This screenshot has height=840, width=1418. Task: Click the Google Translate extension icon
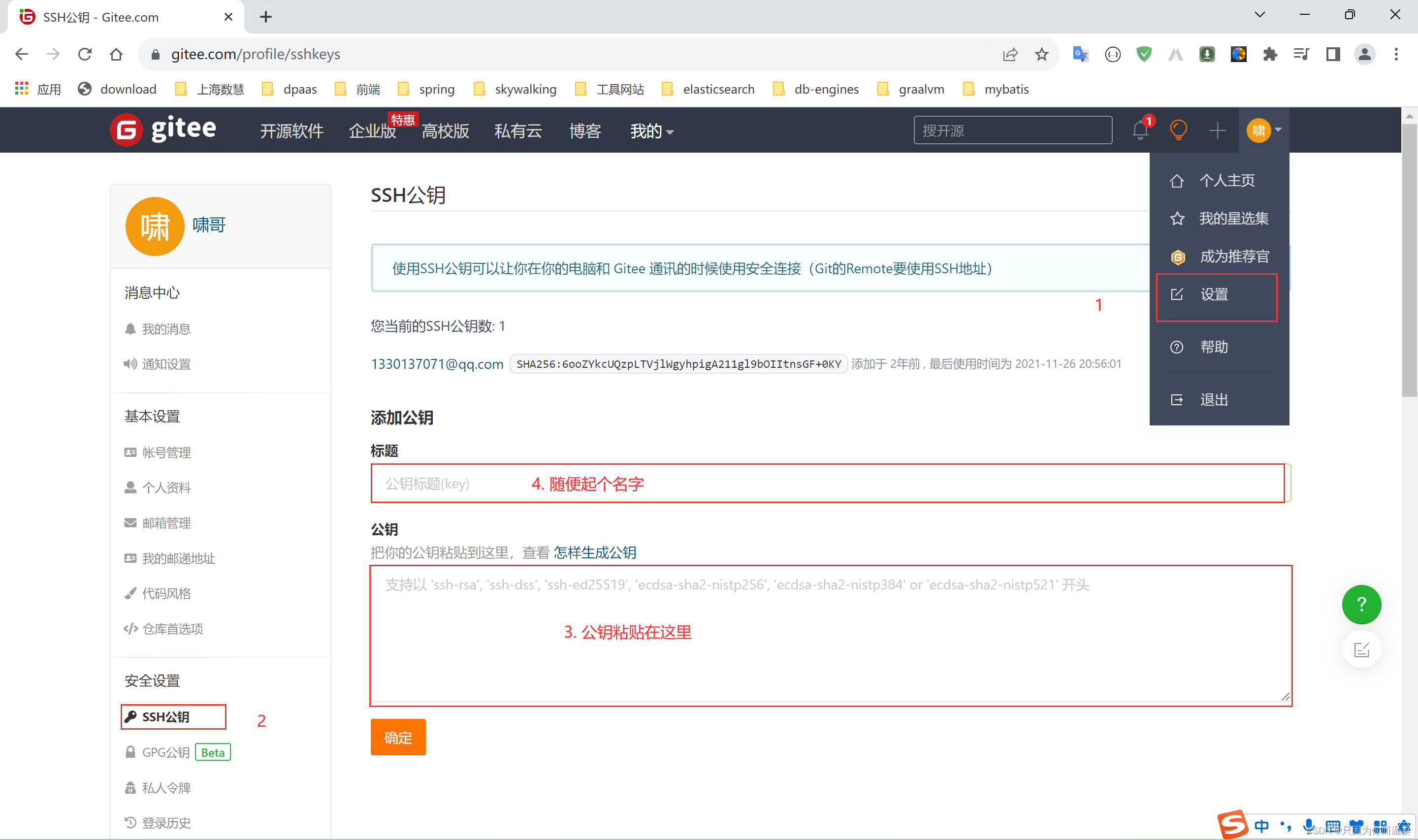1080,54
